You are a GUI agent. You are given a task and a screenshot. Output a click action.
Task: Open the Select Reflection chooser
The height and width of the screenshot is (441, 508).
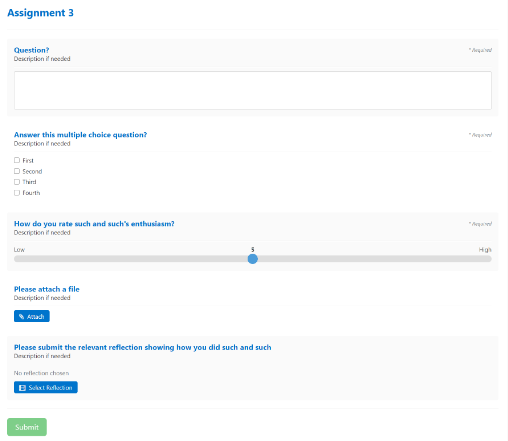[x=46, y=387]
